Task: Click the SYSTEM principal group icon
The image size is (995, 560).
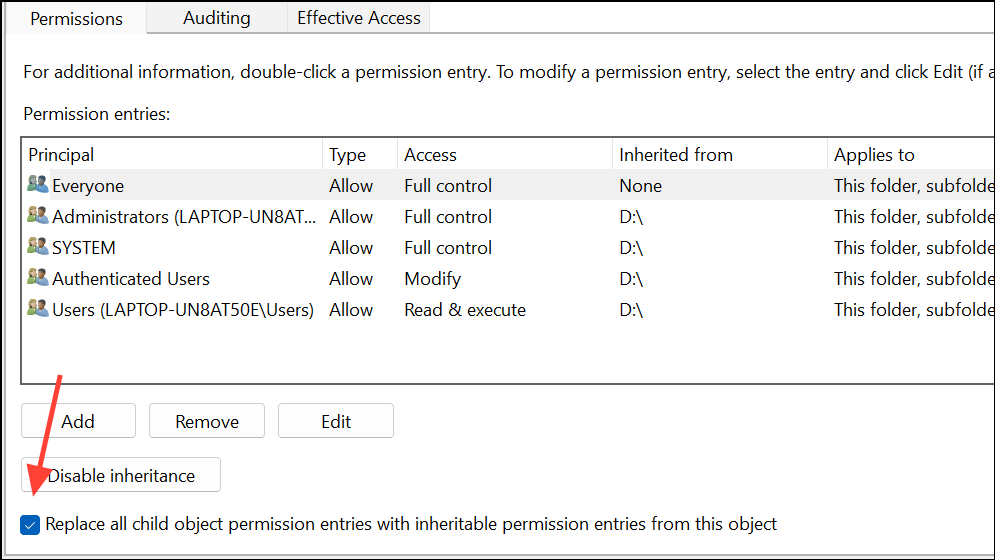Action: click(x=38, y=247)
